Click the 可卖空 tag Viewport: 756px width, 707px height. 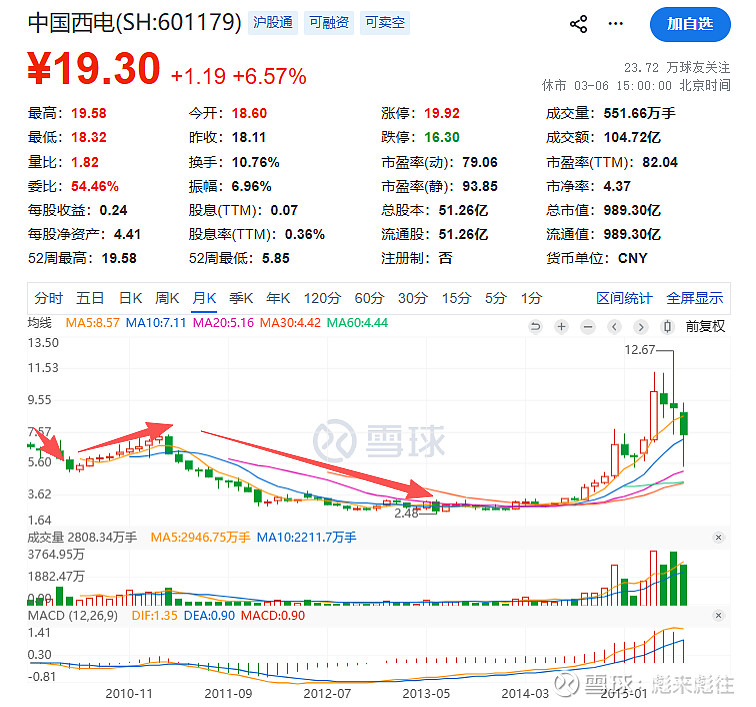coord(385,23)
